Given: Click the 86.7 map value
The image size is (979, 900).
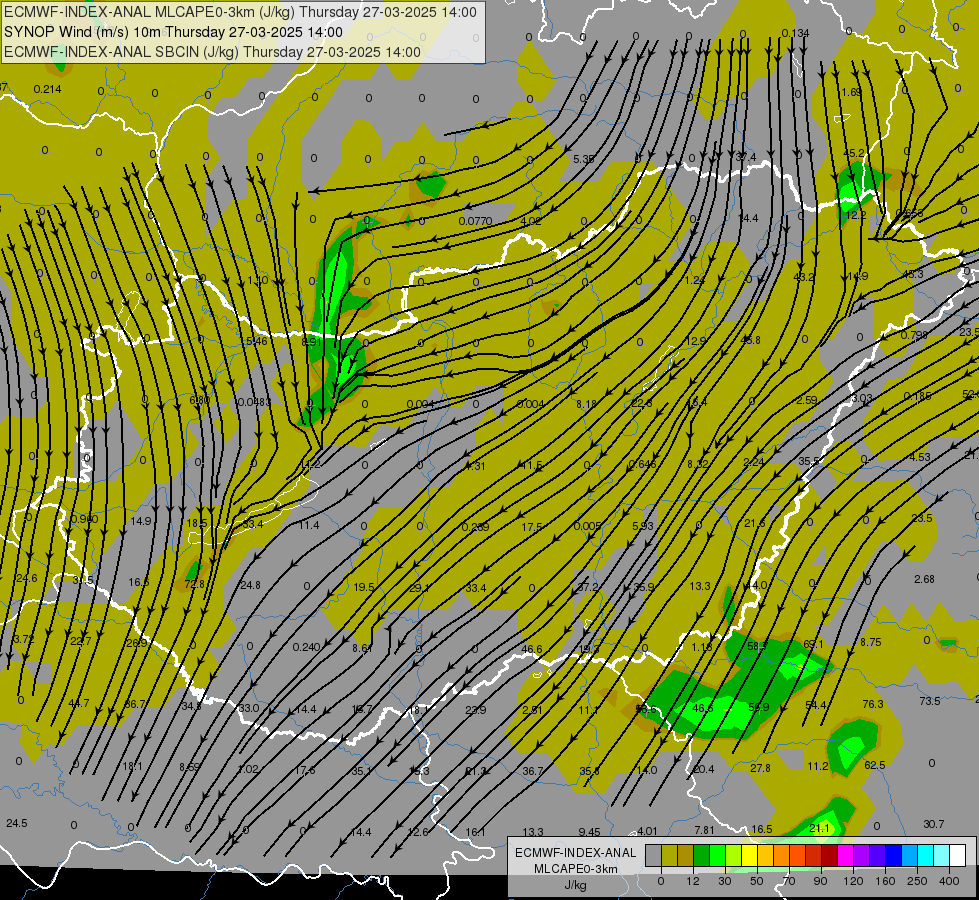Looking at the screenshot, I should click(135, 704).
